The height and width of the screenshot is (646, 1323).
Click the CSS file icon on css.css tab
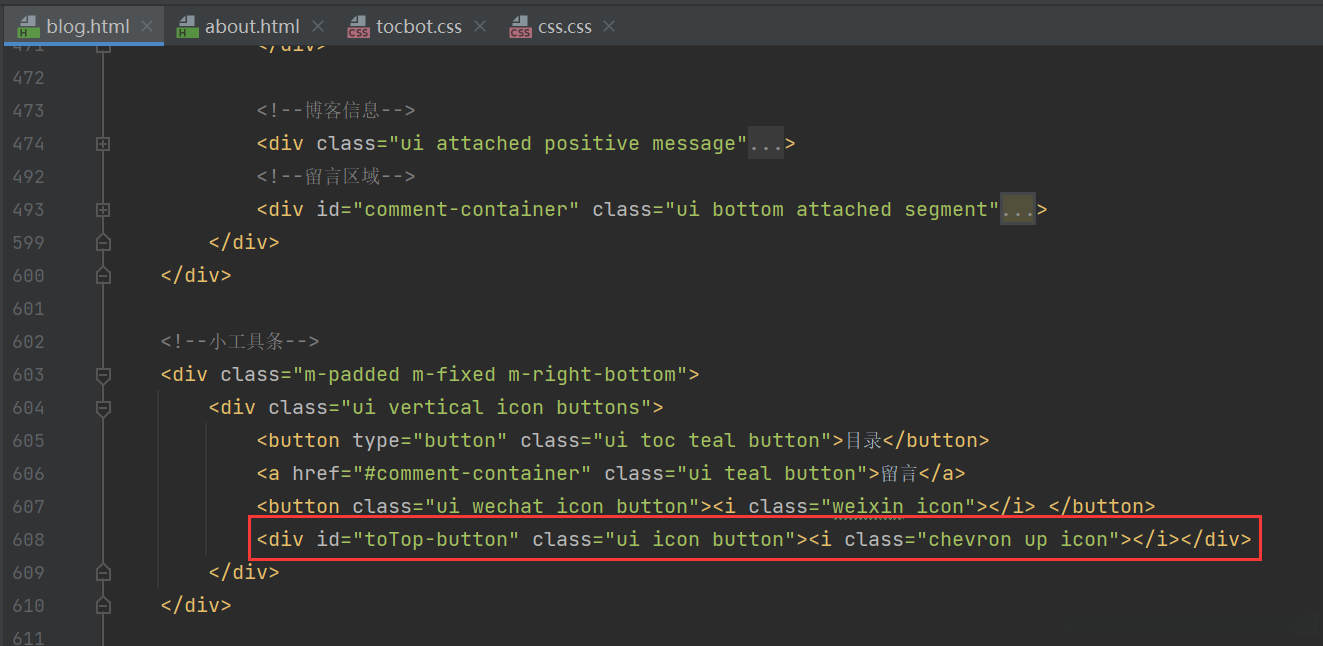click(520, 27)
